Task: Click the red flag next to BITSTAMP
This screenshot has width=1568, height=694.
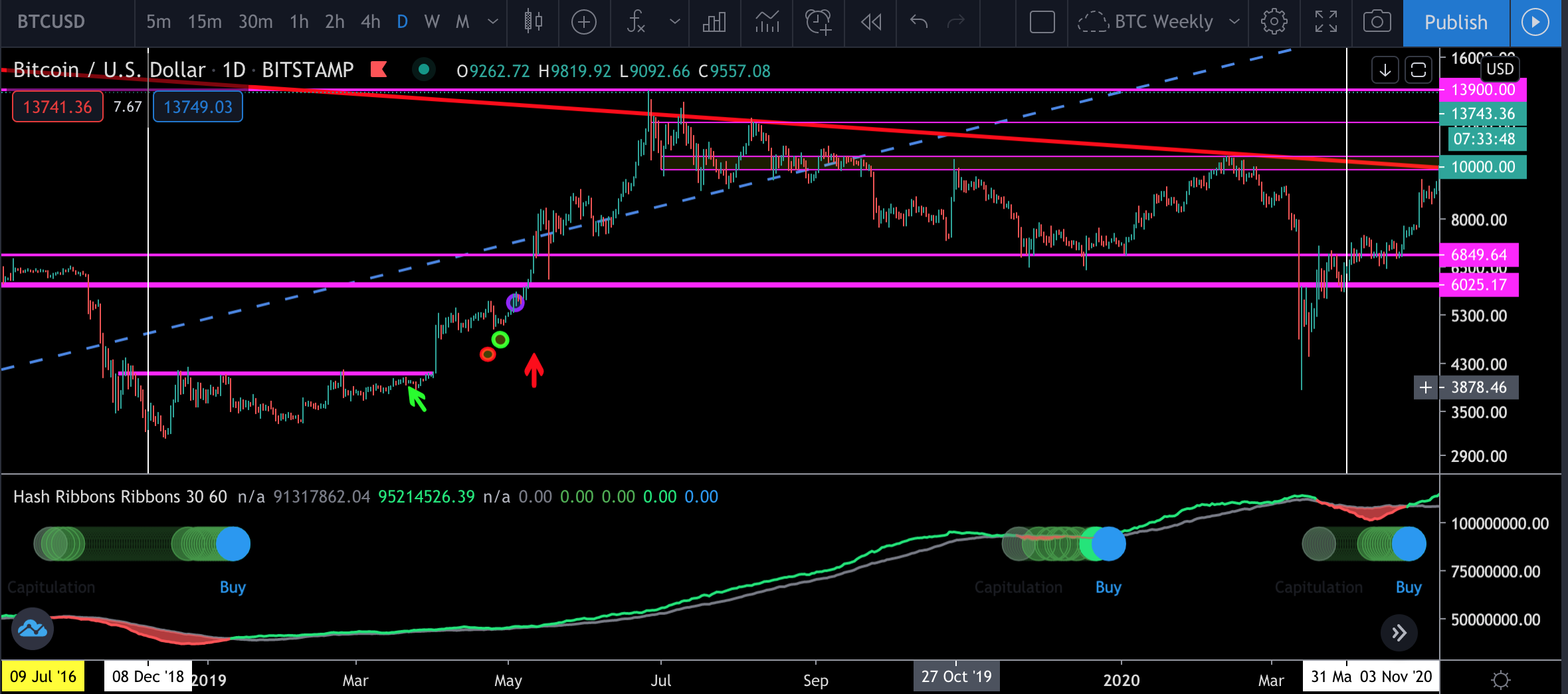Action: point(379,69)
